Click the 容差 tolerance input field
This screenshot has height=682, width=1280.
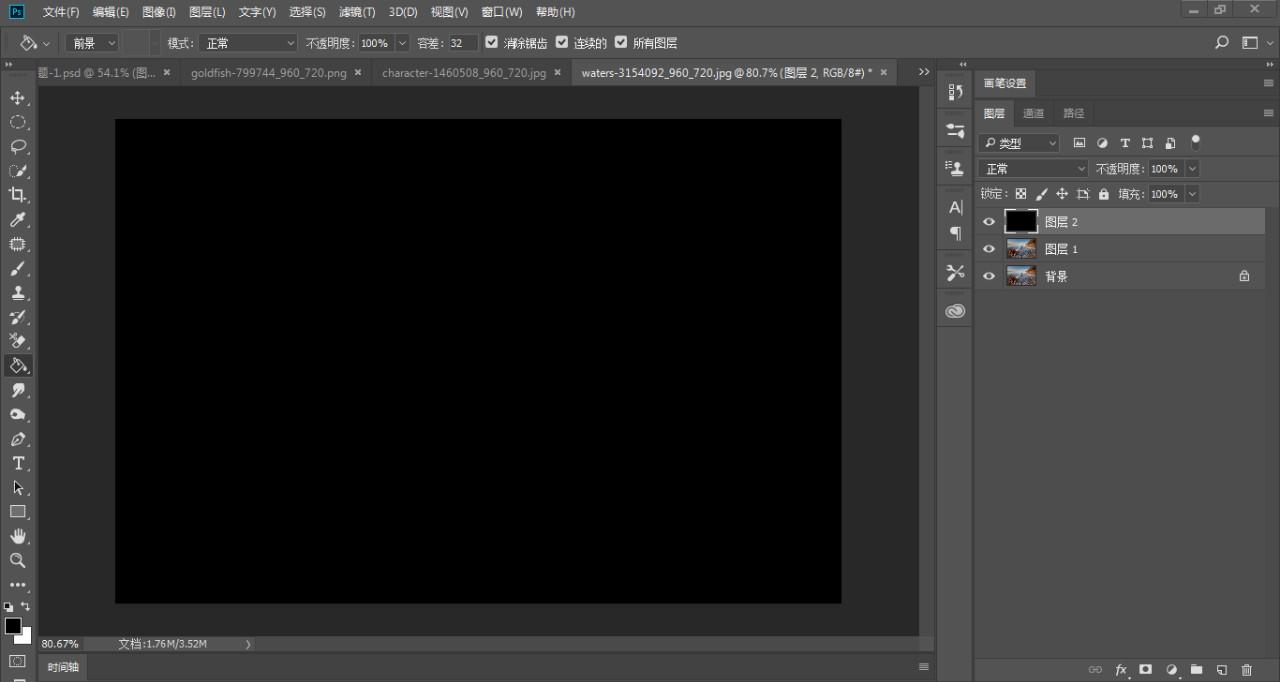pos(463,43)
